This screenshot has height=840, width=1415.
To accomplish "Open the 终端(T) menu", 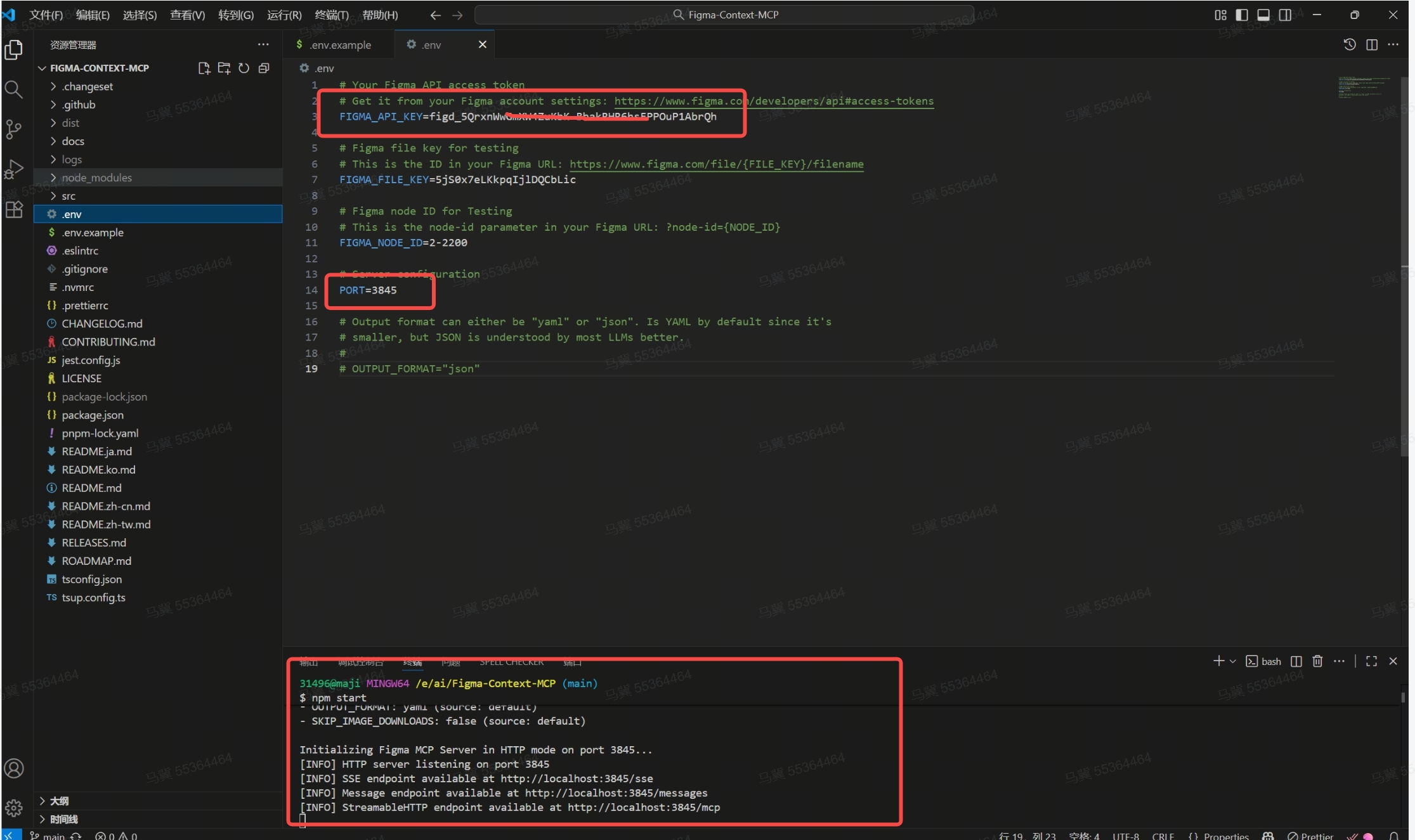I will pyautogui.click(x=331, y=15).
